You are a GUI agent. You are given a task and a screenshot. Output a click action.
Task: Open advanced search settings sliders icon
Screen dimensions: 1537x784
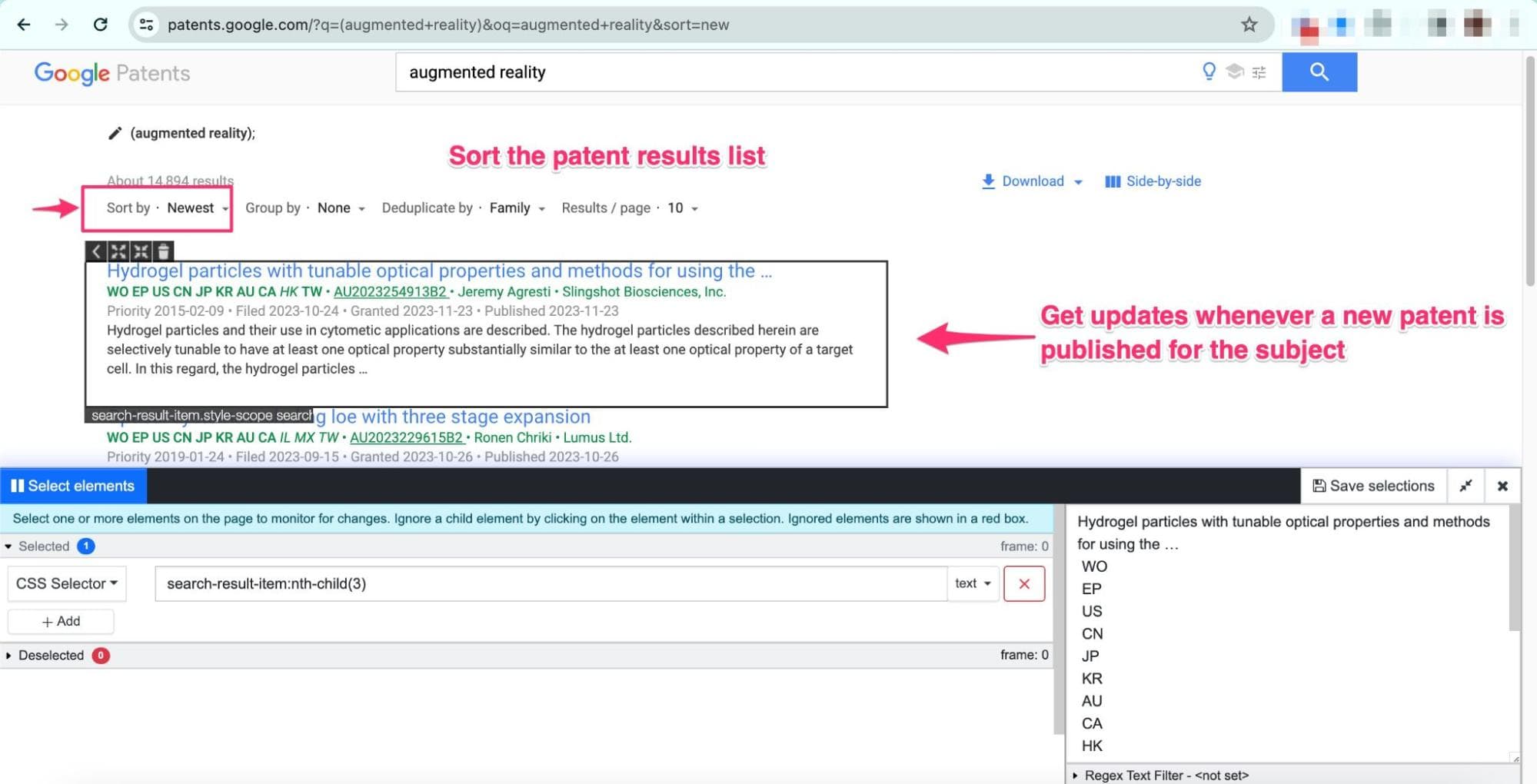tap(1258, 71)
